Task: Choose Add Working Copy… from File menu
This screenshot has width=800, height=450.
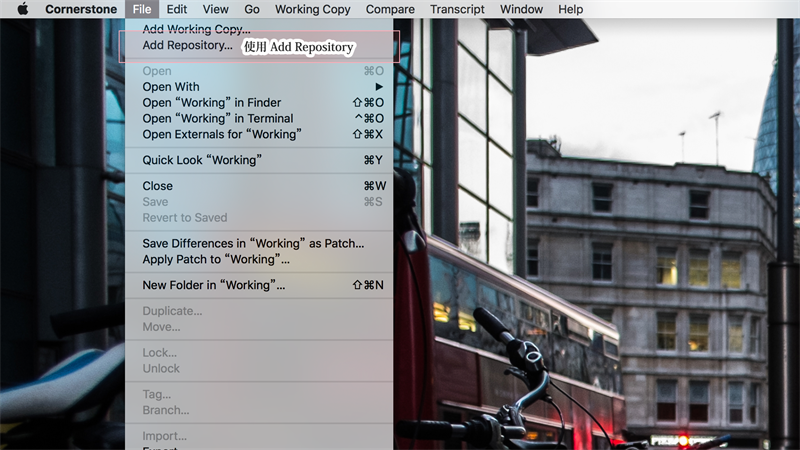Action: [x=196, y=30]
